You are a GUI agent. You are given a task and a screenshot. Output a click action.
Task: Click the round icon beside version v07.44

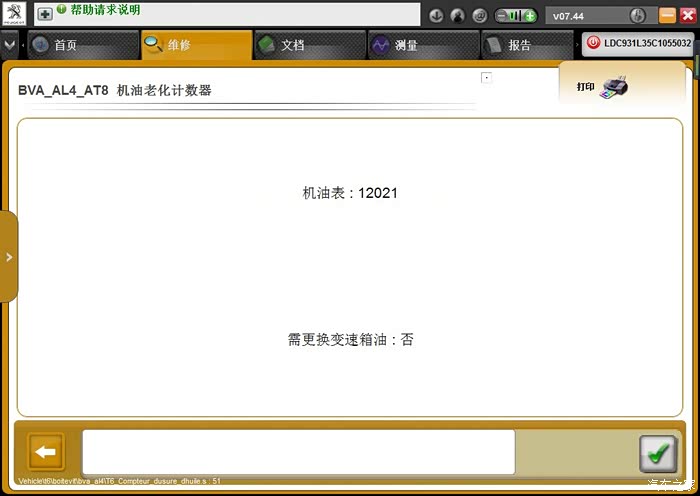pyautogui.click(x=637, y=16)
